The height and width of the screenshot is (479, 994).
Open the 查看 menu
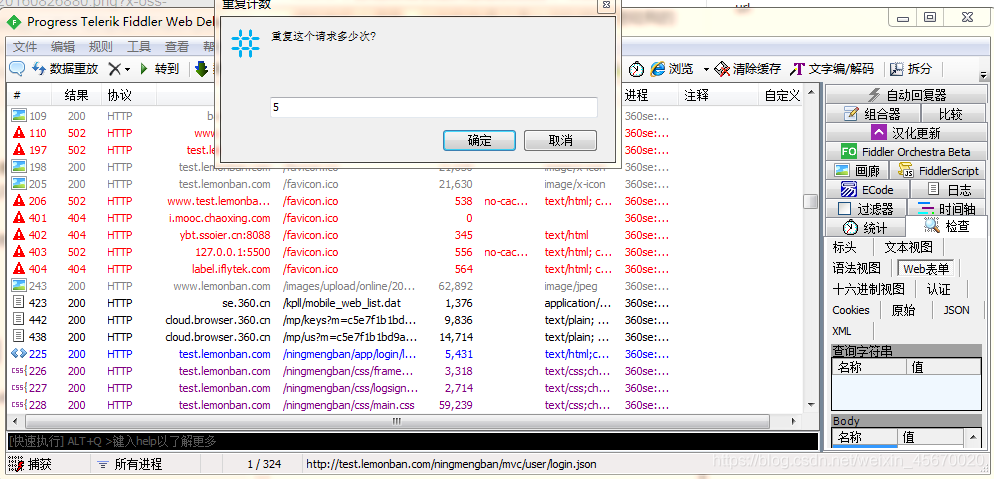(x=177, y=46)
